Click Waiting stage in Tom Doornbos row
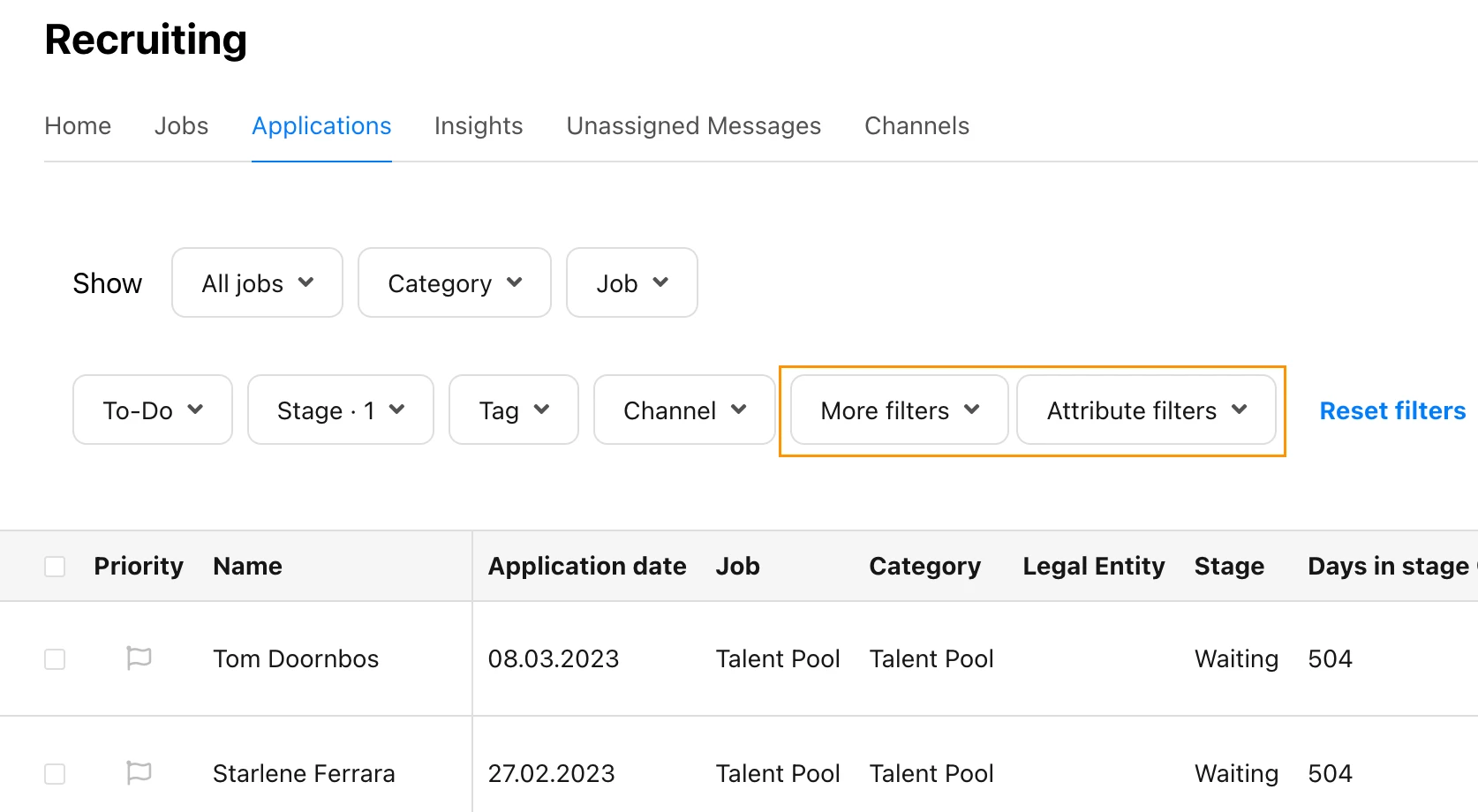 point(1236,658)
